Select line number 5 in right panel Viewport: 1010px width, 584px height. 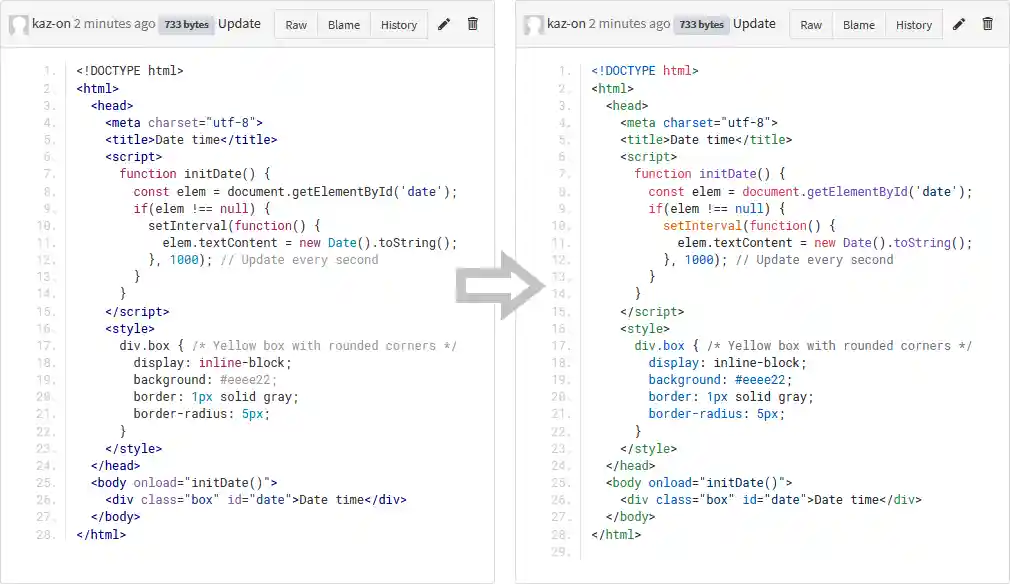(x=561, y=139)
